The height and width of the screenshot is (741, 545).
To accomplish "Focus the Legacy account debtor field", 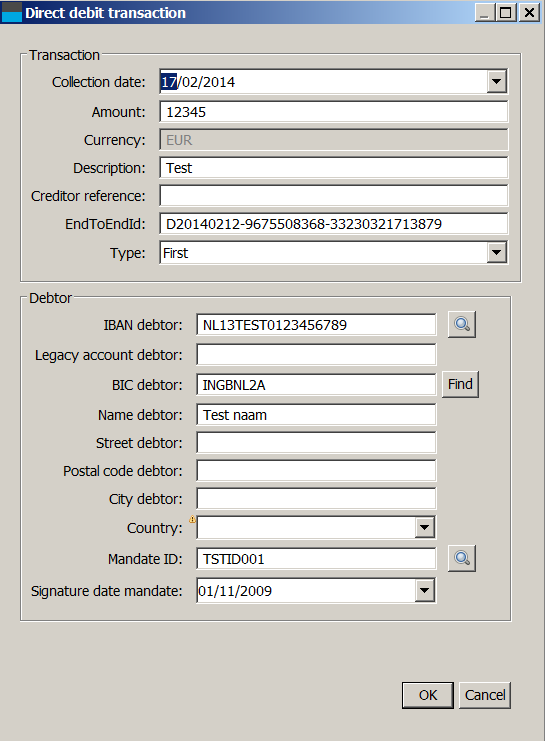I will (x=316, y=354).
